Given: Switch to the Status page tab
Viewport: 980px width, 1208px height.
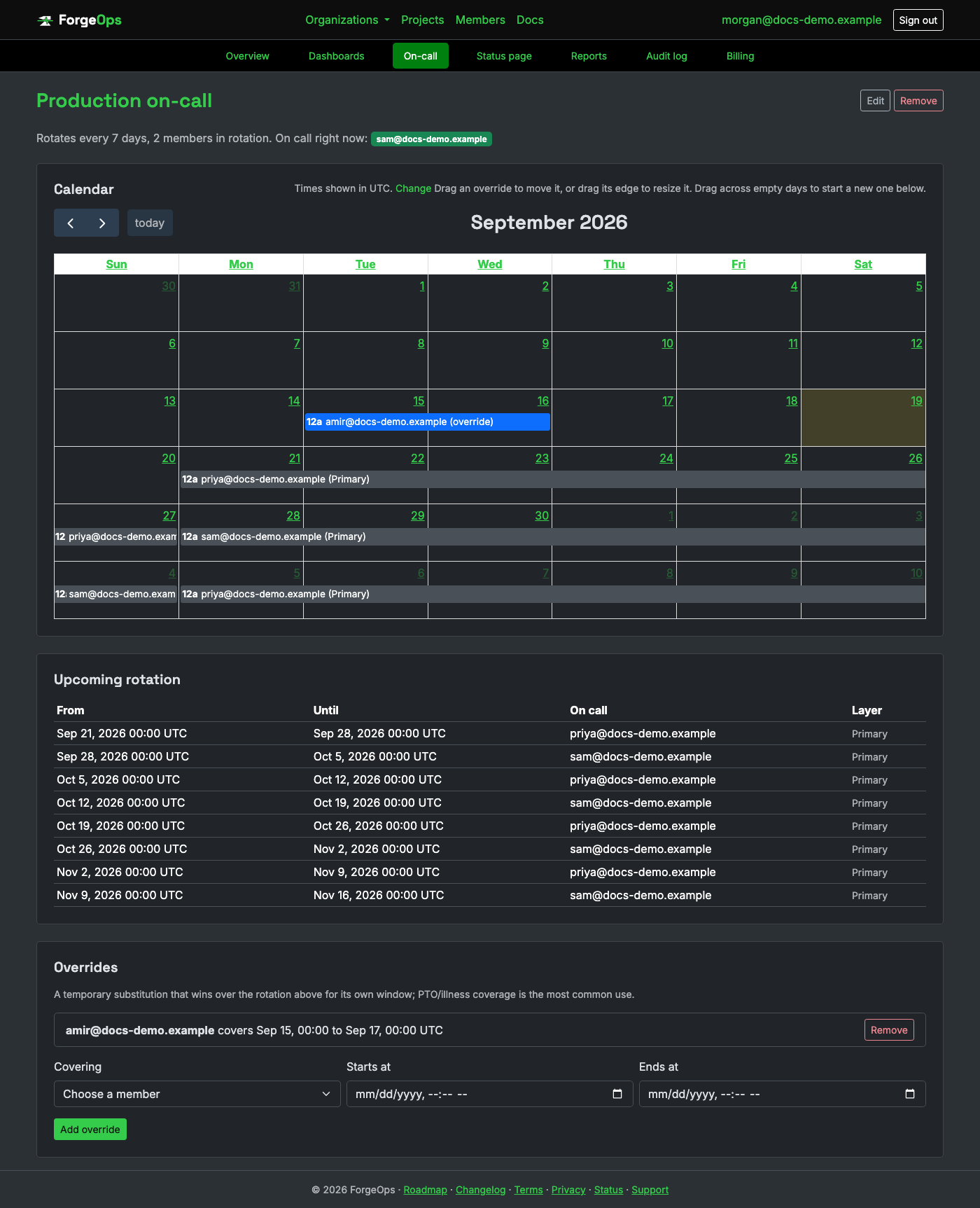Looking at the screenshot, I should tap(504, 56).
